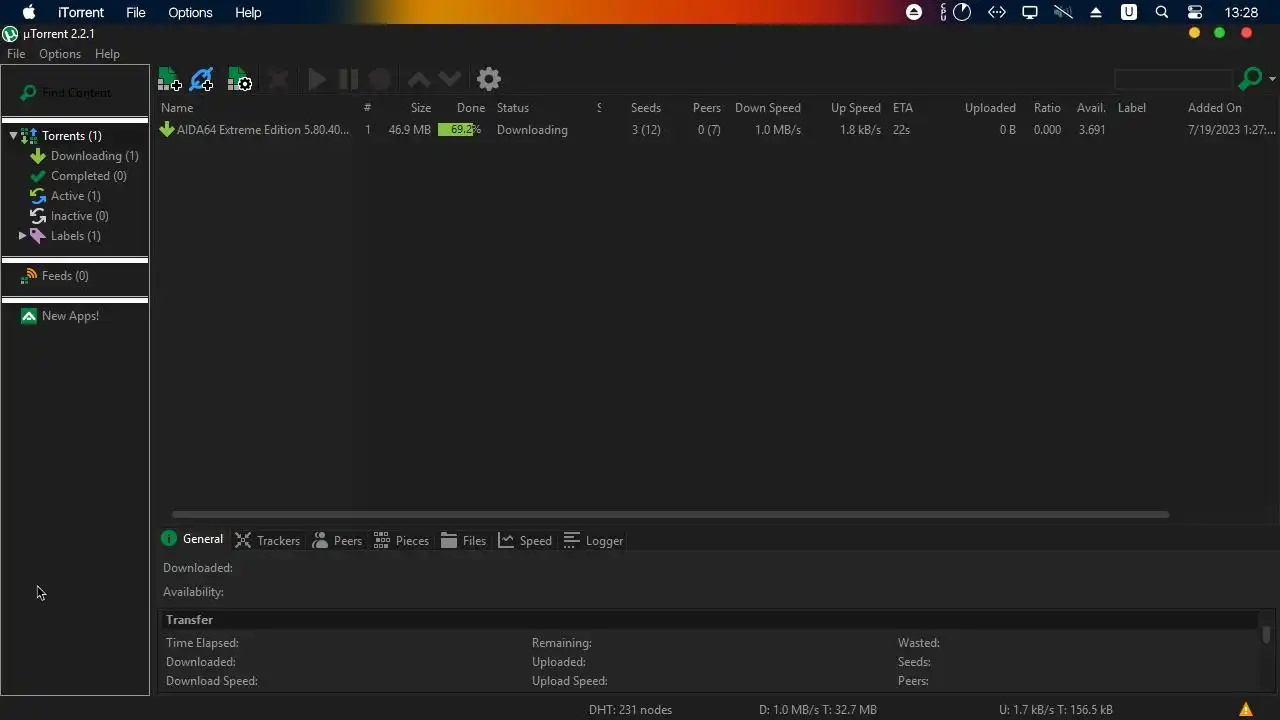Sort torrents by the Size column

point(421,108)
